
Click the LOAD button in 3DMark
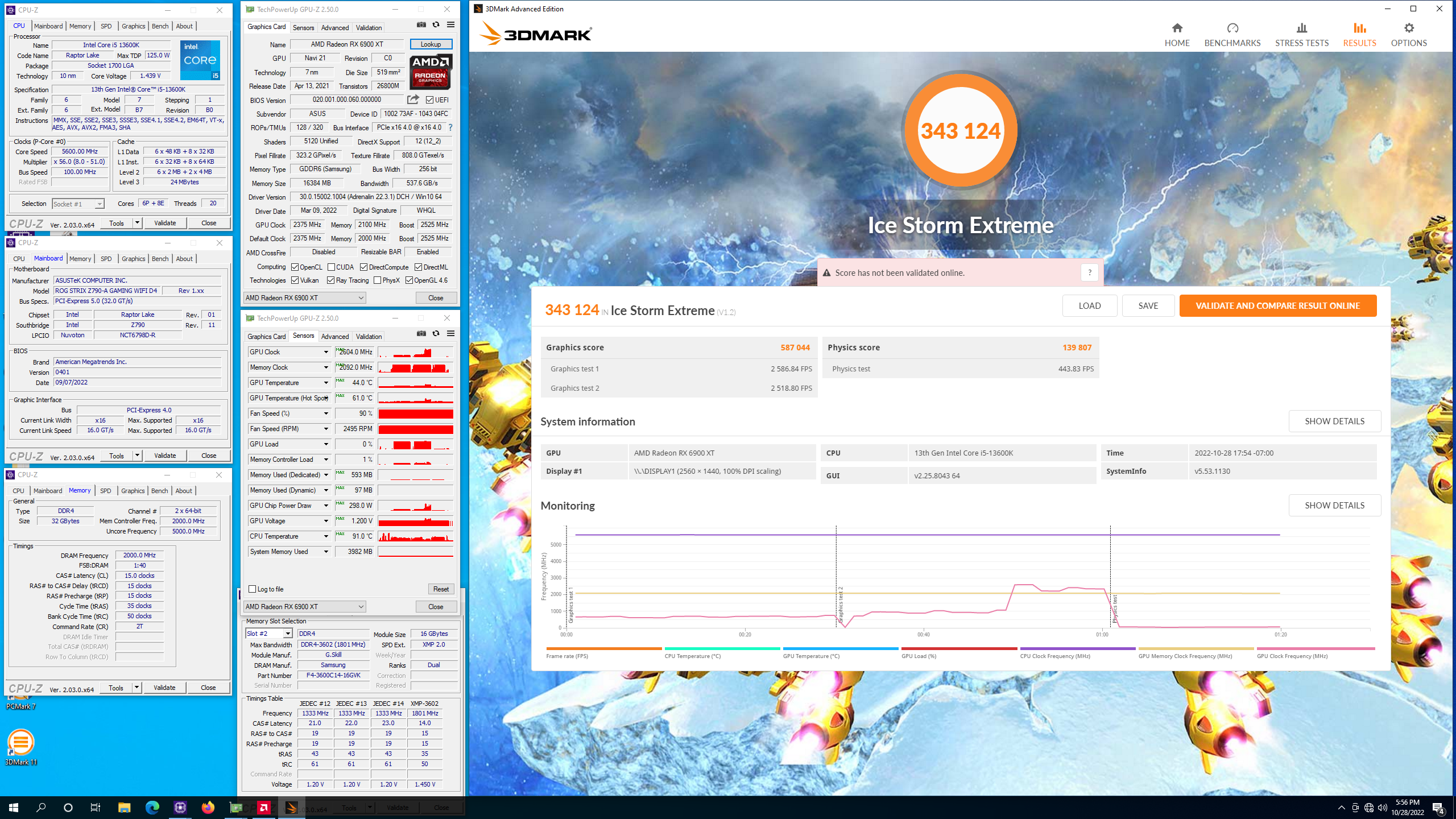click(1089, 305)
